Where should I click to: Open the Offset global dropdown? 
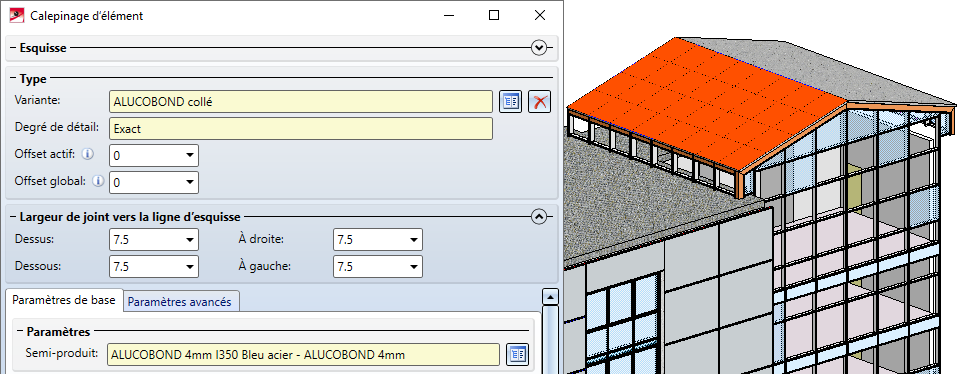pos(190,182)
